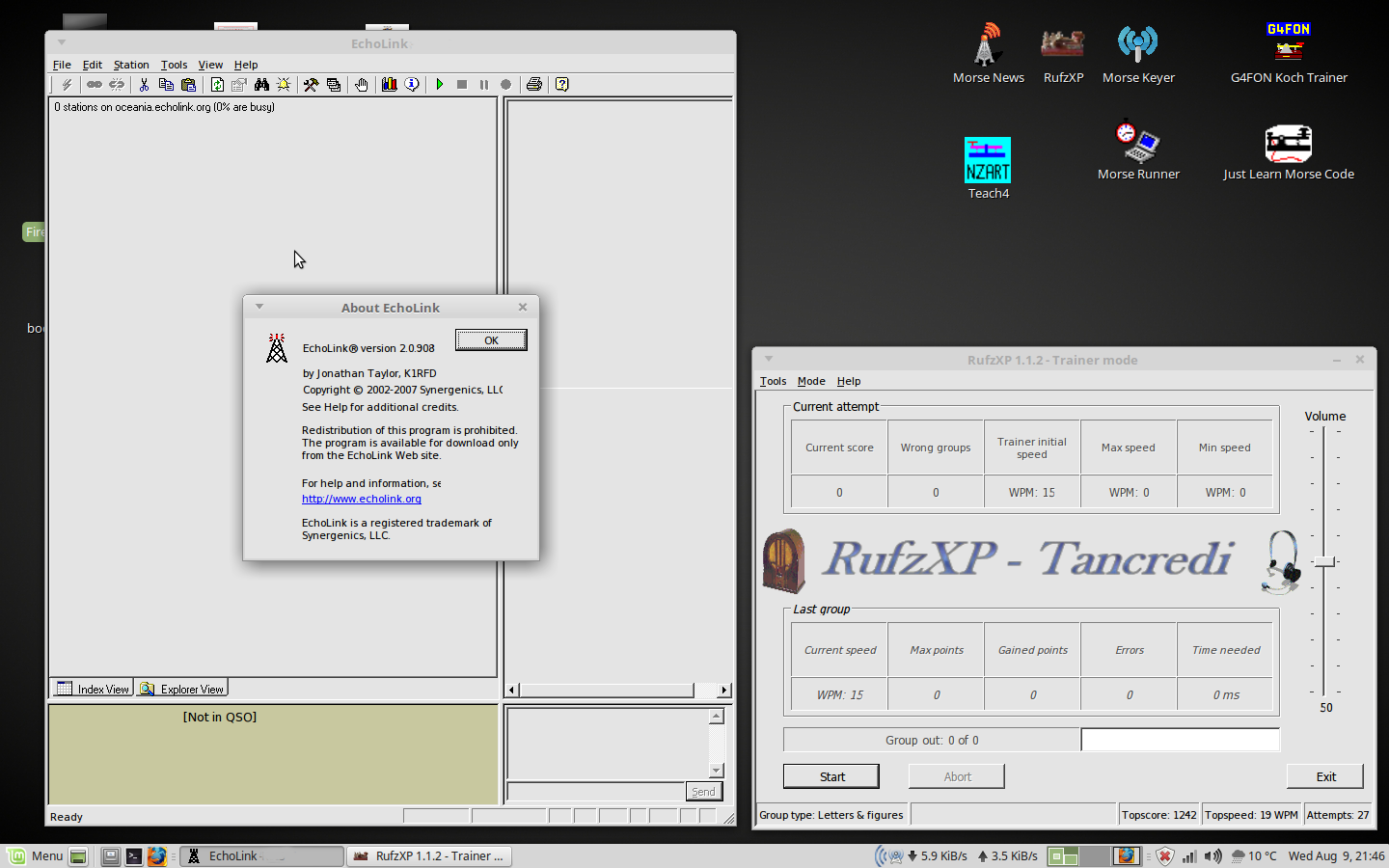Open Setup with the hammer tools icon
This screenshot has width=1389, height=868.
[x=311, y=85]
